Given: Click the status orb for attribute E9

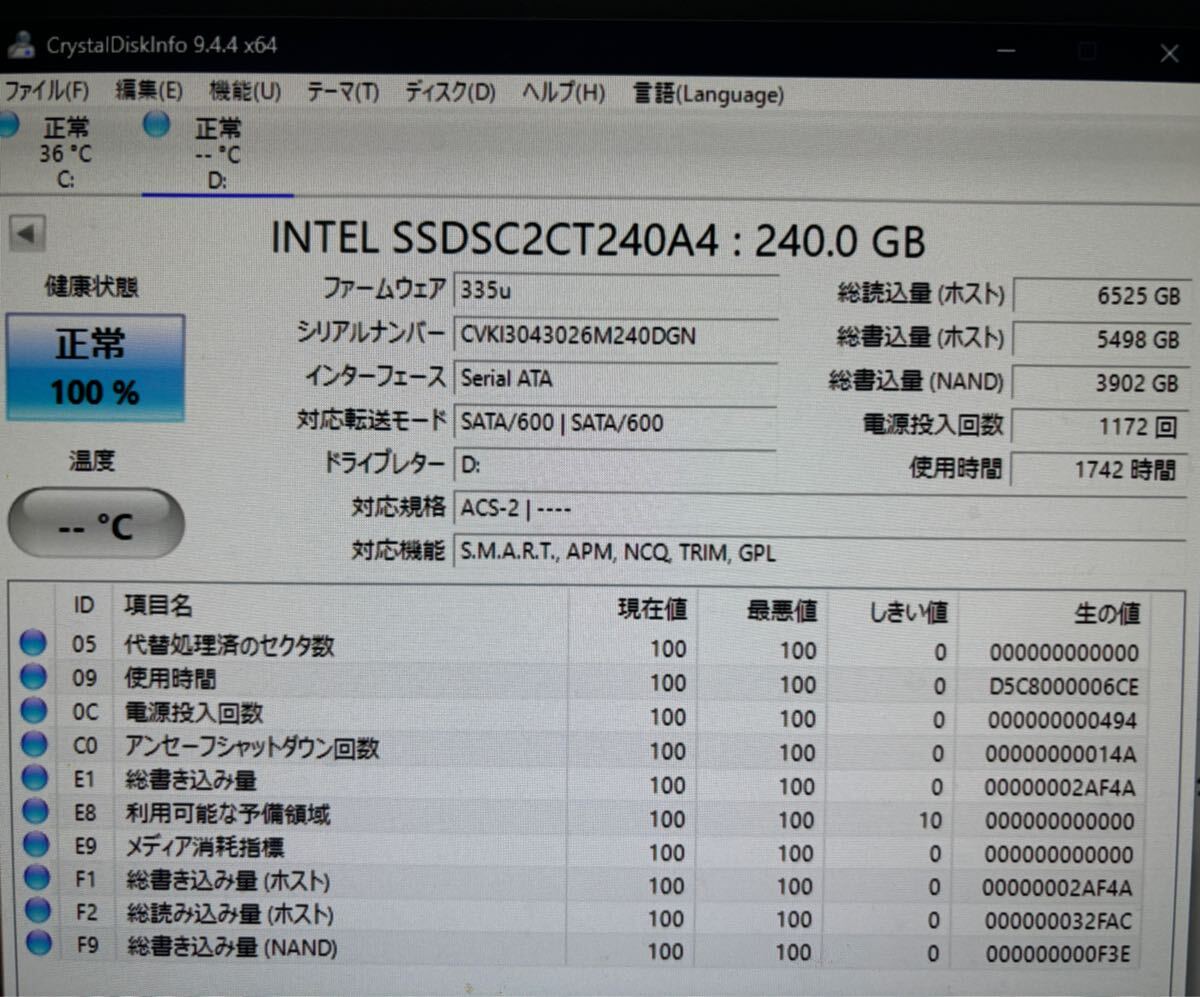Looking at the screenshot, I should [36, 845].
